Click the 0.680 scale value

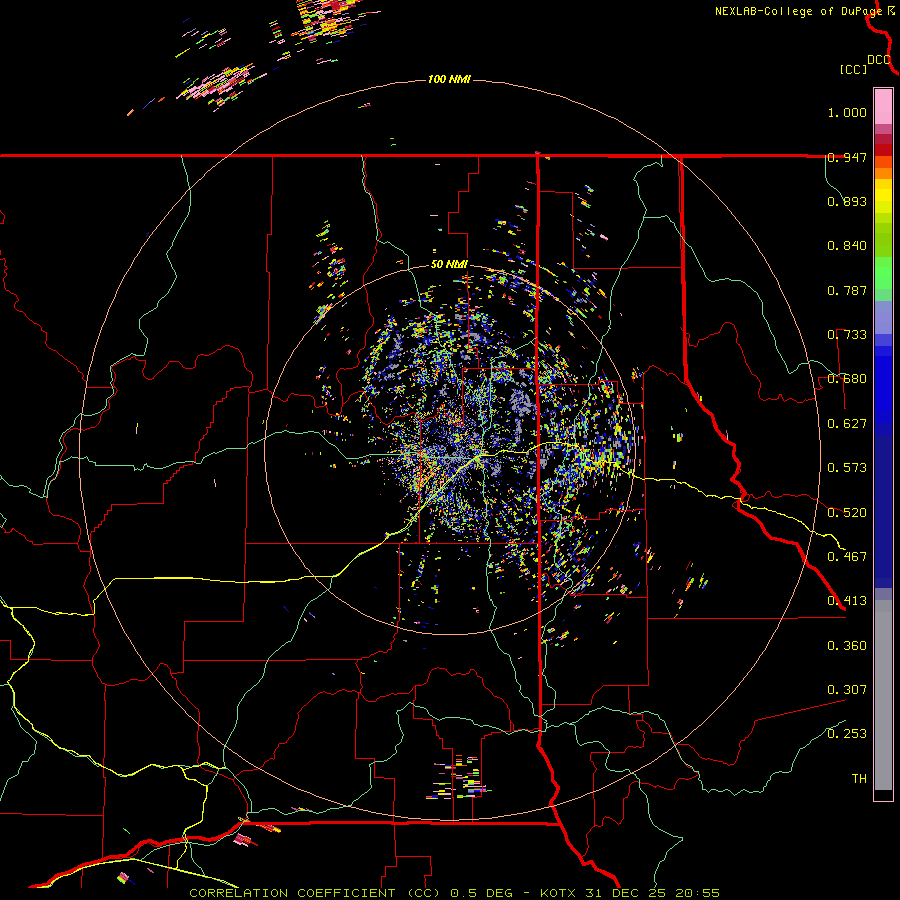click(x=847, y=379)
